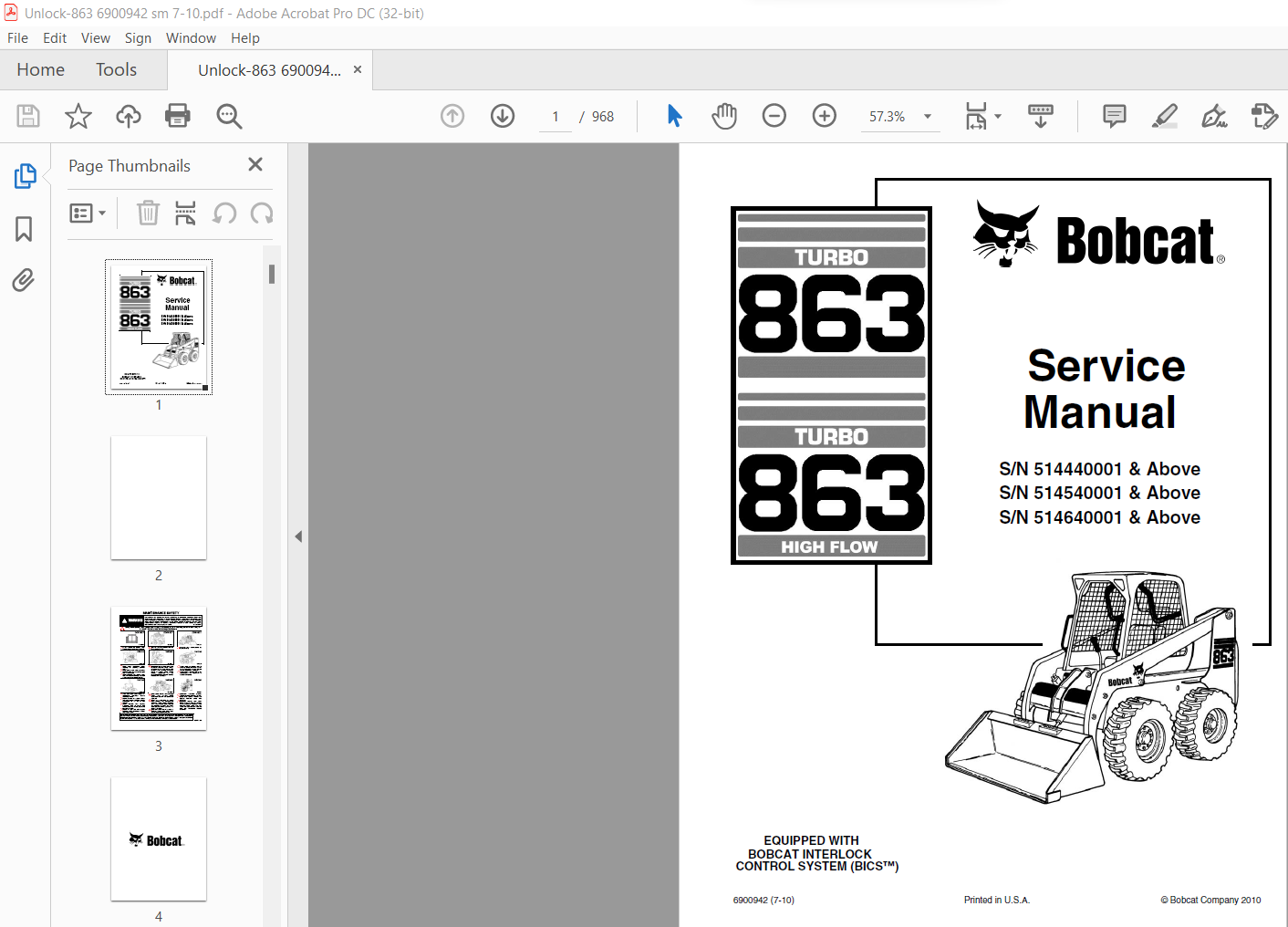The width and height of the screenshot is (1288, 927).
Task: Rotate page clockwise
Action: (262, 214)
